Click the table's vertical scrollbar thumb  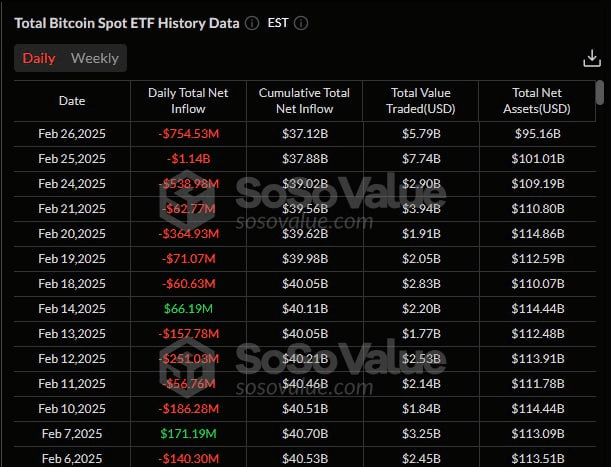click(x=599, y=92)
